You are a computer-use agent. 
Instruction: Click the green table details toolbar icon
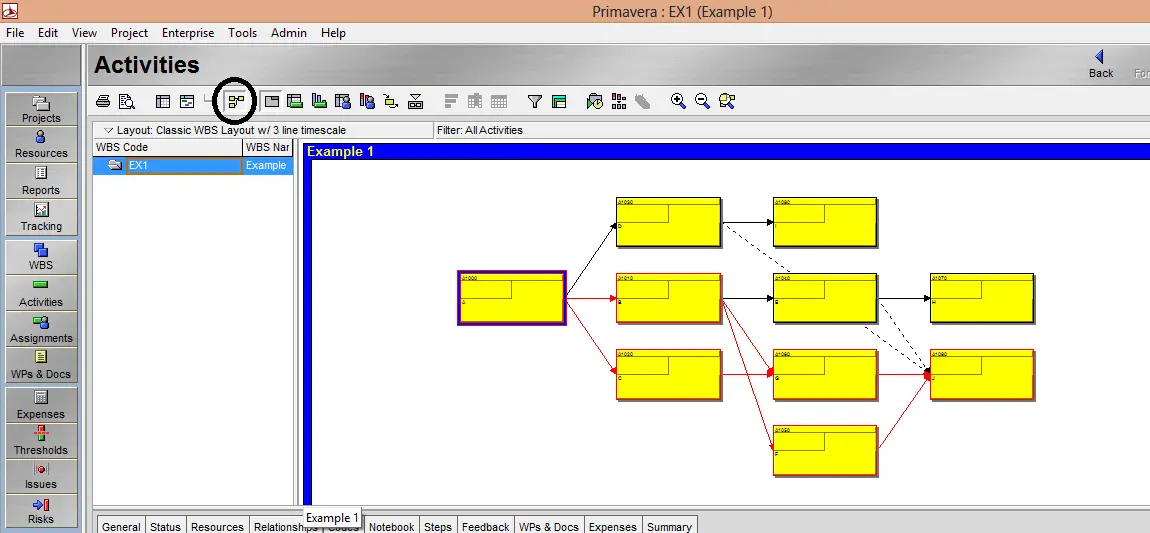295,102
